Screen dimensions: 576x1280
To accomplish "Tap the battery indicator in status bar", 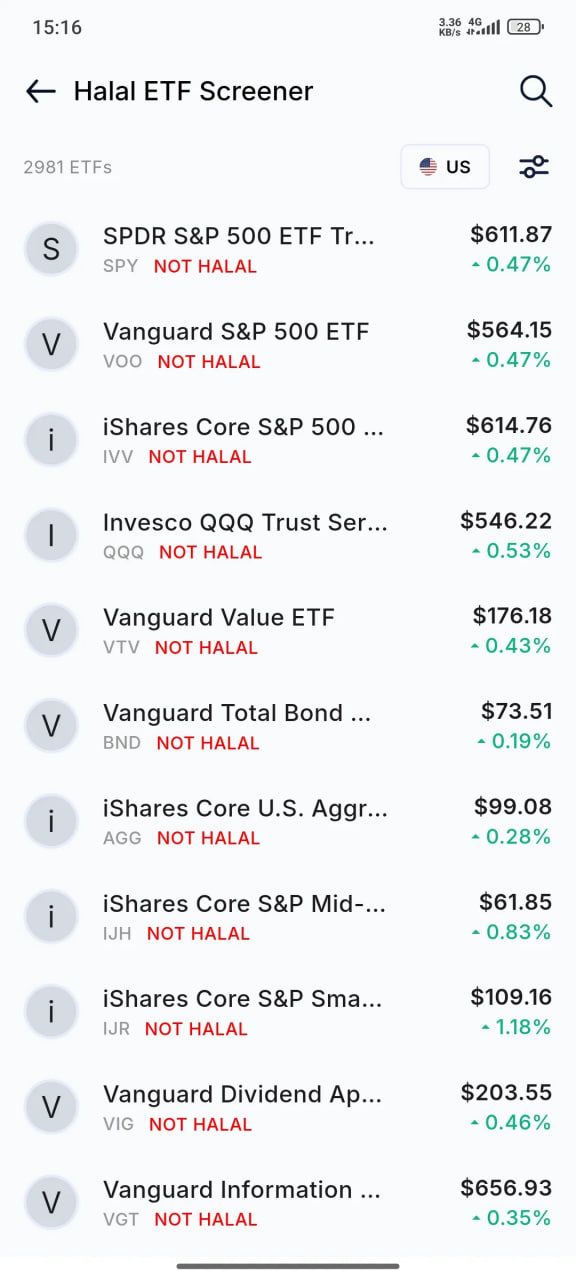I will (x=525, y=27).
